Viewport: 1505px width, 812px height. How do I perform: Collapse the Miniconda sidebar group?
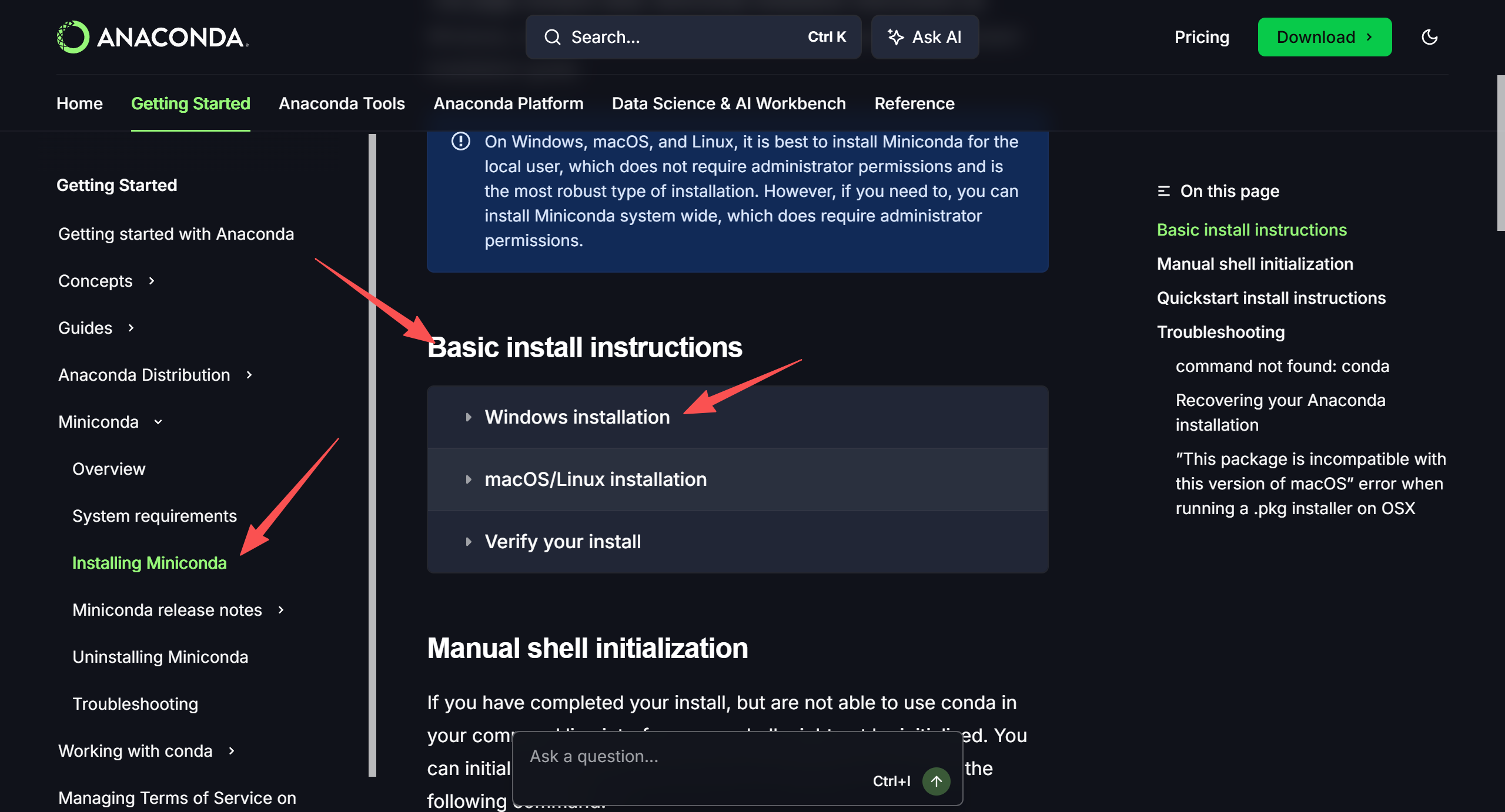tap(158, 422)
